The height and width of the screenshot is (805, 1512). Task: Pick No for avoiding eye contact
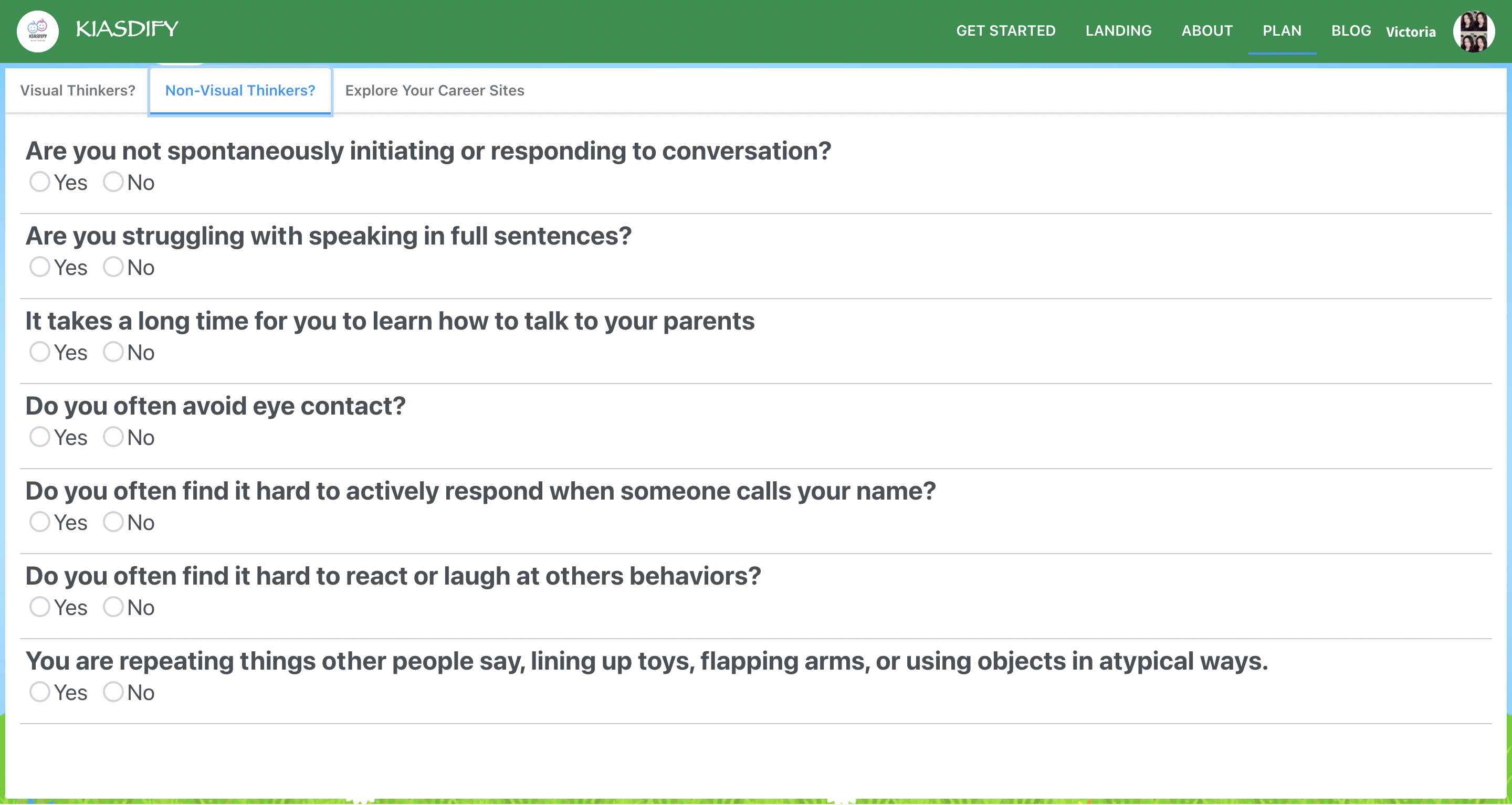(x=113, y=437)
